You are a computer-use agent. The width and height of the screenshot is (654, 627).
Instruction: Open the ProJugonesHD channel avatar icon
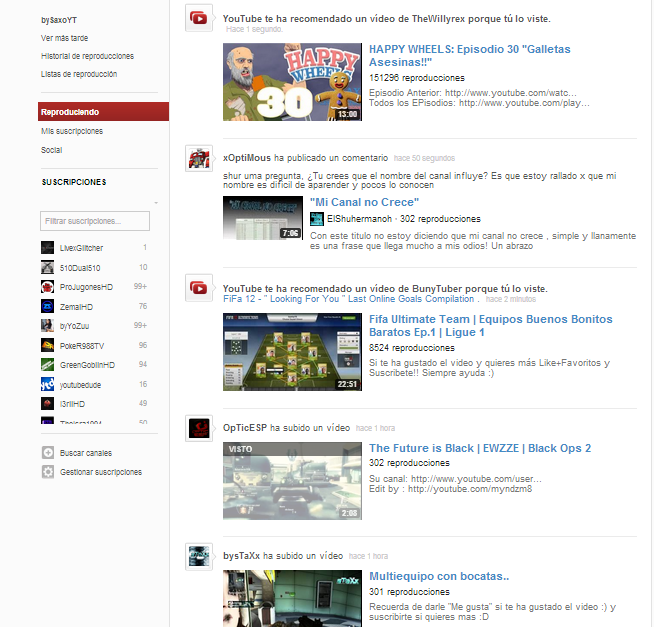pyautogui.click(x=47, y=287)
